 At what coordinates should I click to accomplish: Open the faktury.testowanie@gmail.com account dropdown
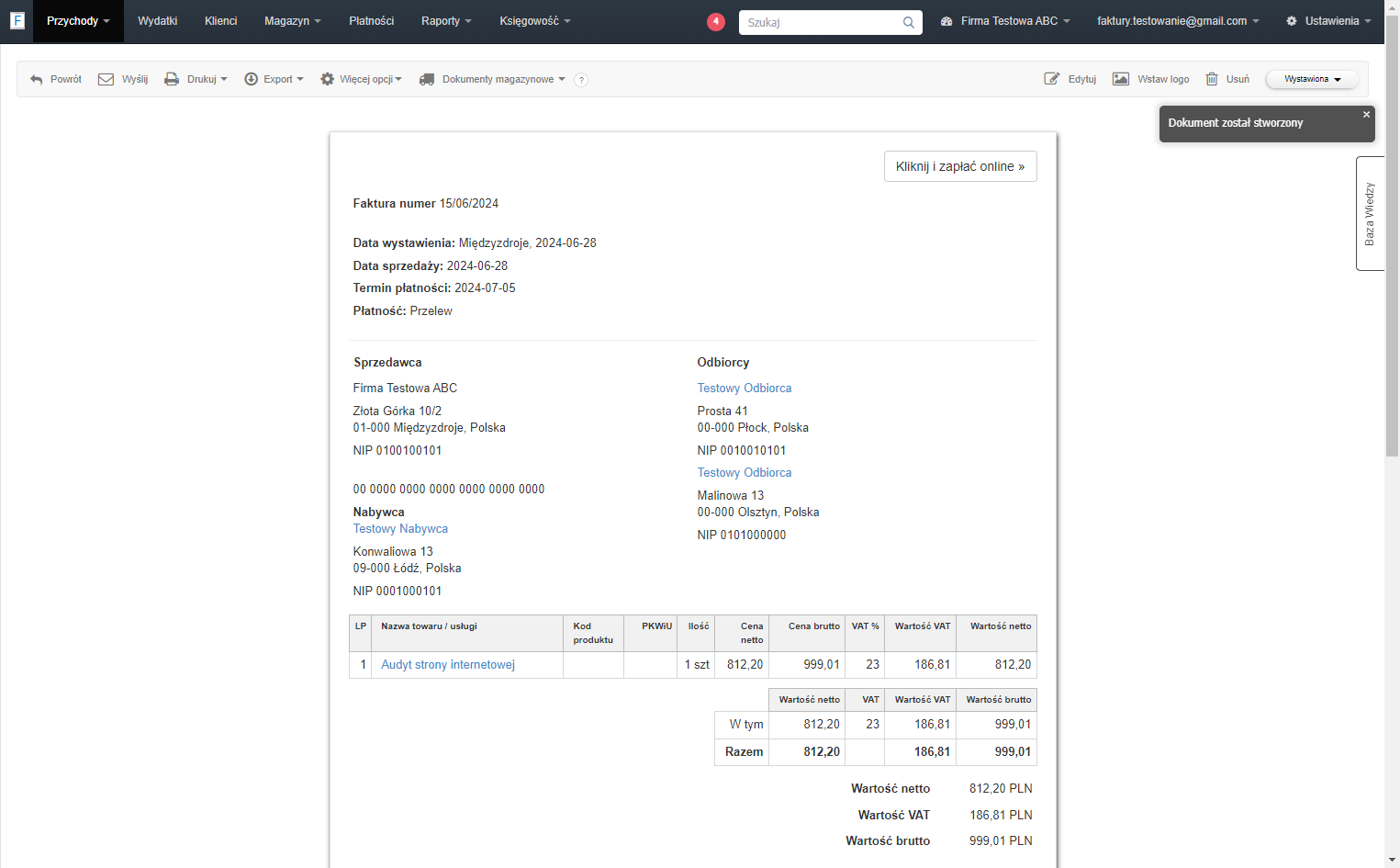[x=1178, y=21]
